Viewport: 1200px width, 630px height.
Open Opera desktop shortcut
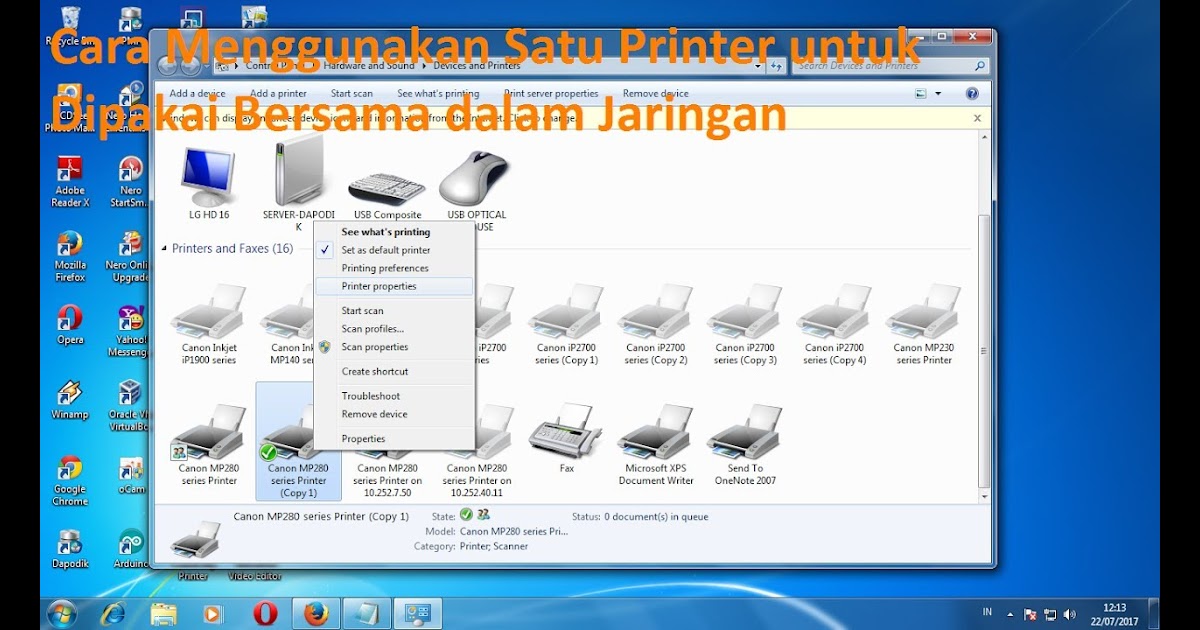pyautogui.click(x=70, y=325)
